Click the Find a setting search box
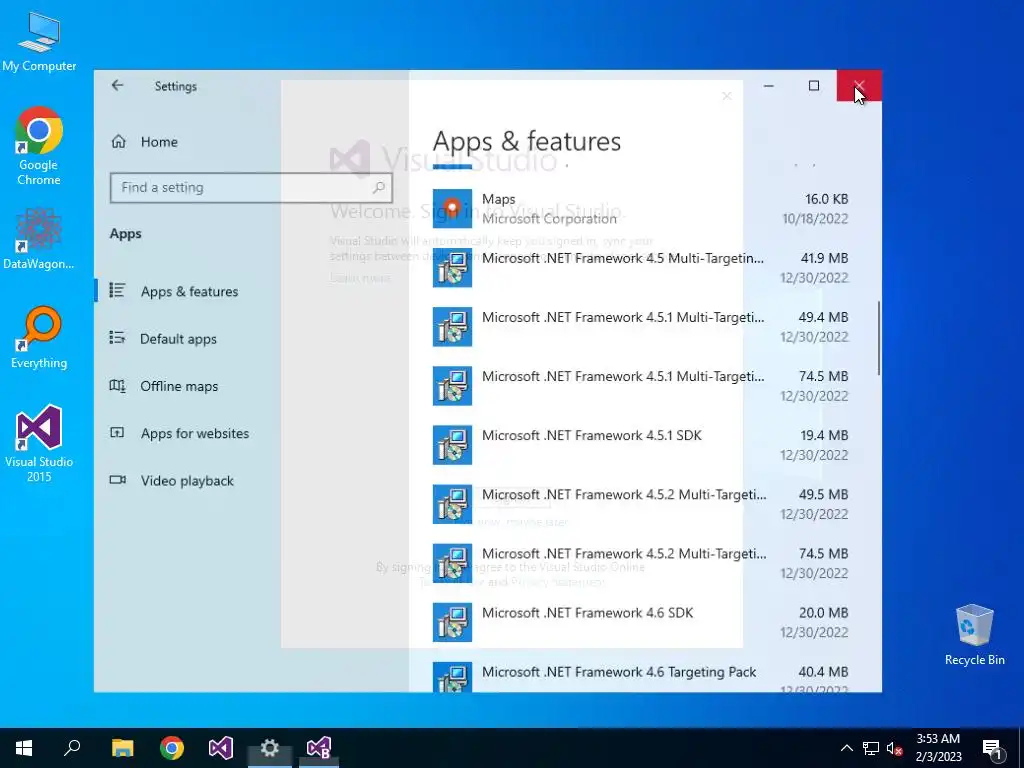 point(251,188)
